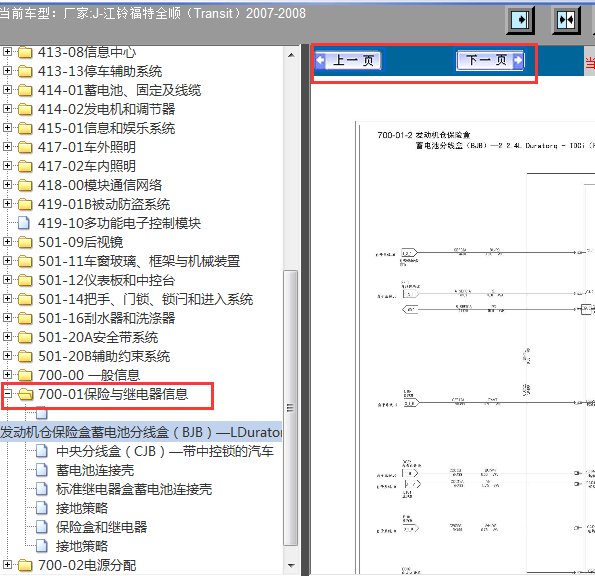The image size is (595, 576).
Task: Click document icon beside 保险盒和继电器
Action: 42,527
